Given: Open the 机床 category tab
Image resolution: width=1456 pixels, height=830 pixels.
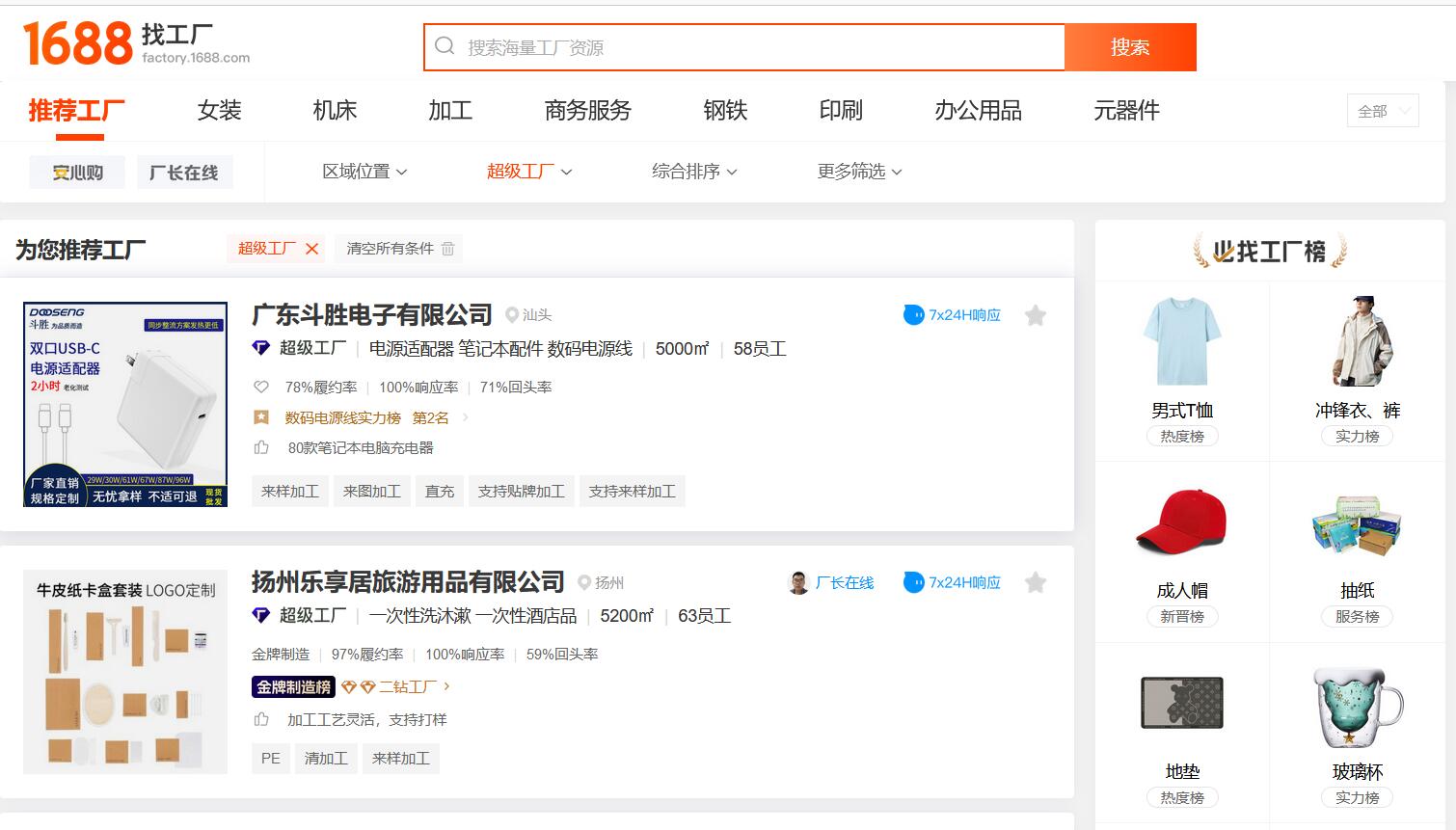Looking at the screenshot, I should (335, 111).
